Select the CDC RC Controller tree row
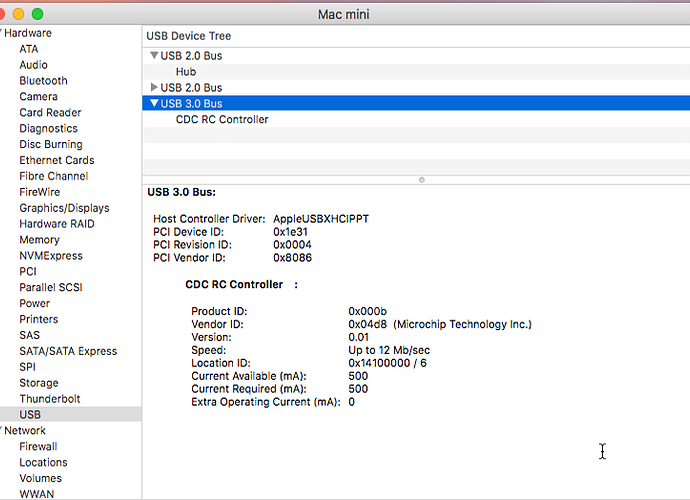The image size is (690, 500). point(416,119)
